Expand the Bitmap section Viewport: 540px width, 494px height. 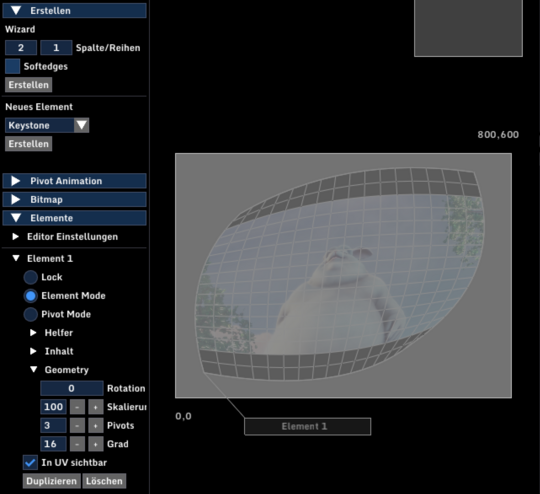[x=74, y=199]
